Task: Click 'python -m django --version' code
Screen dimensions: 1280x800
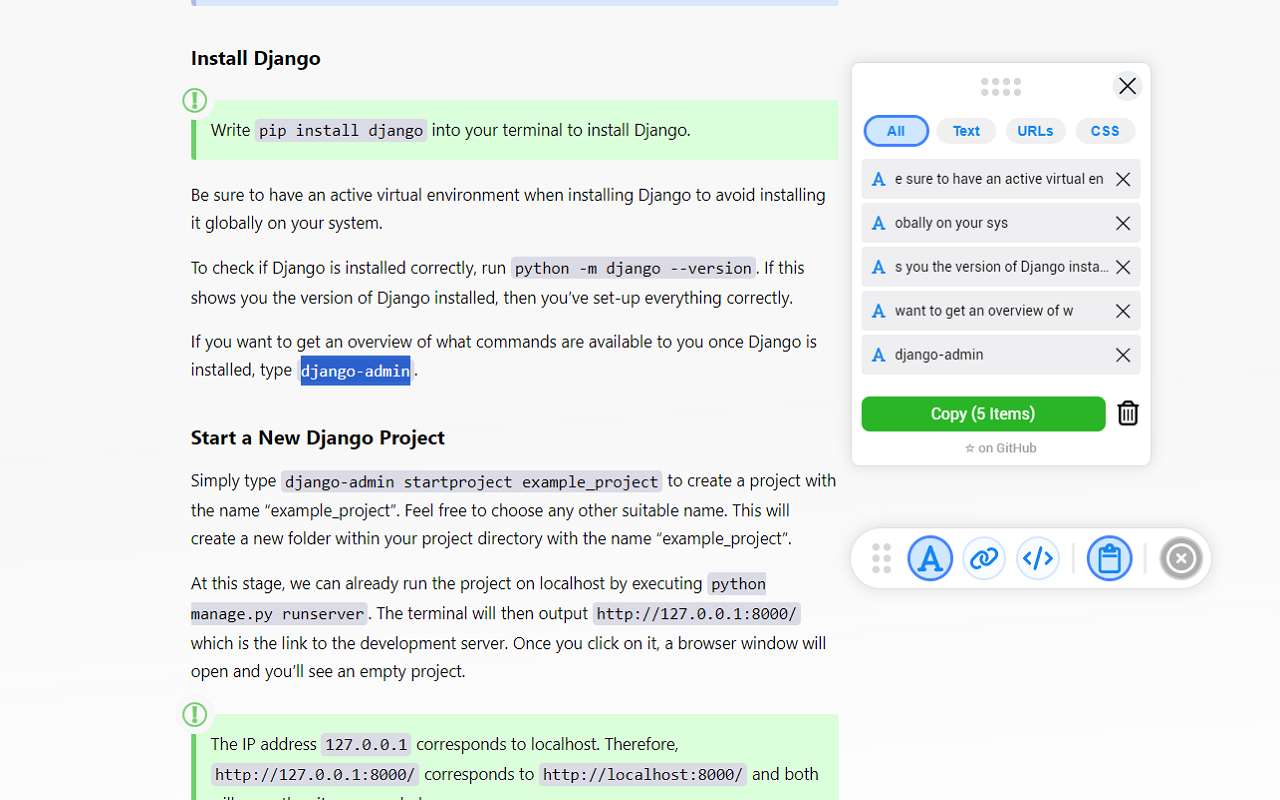Action: 633,268
